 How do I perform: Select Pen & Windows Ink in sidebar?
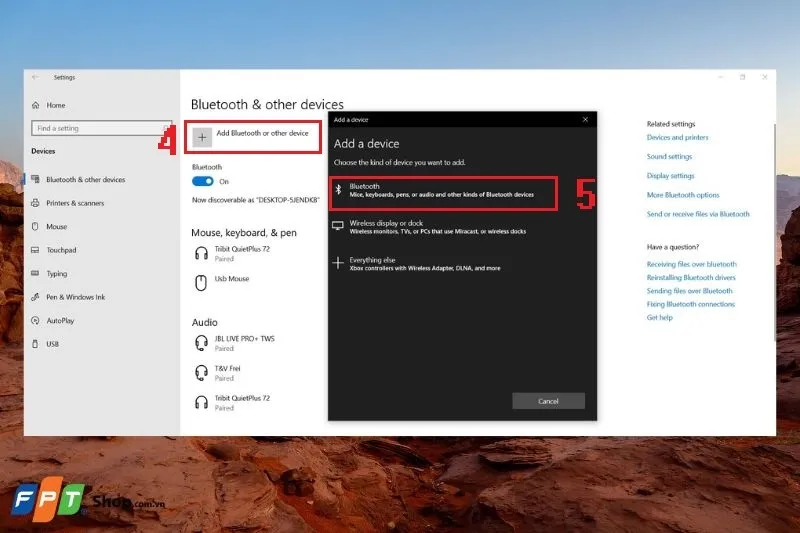75,297
